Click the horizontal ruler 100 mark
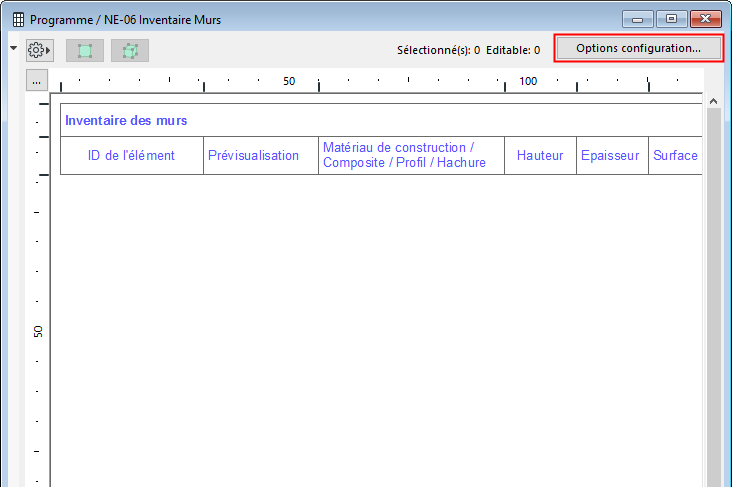Screen dimensions: 732x487 (528, 81)
